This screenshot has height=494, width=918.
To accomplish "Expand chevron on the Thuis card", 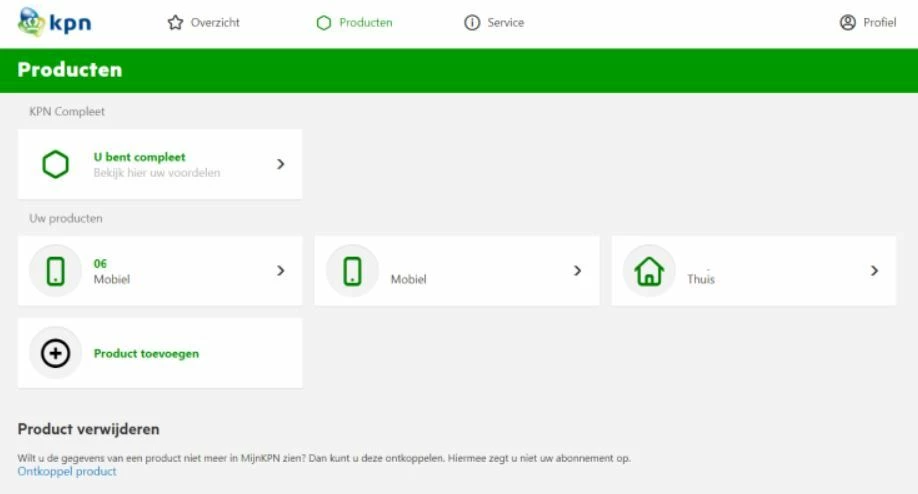I will 875,271.
